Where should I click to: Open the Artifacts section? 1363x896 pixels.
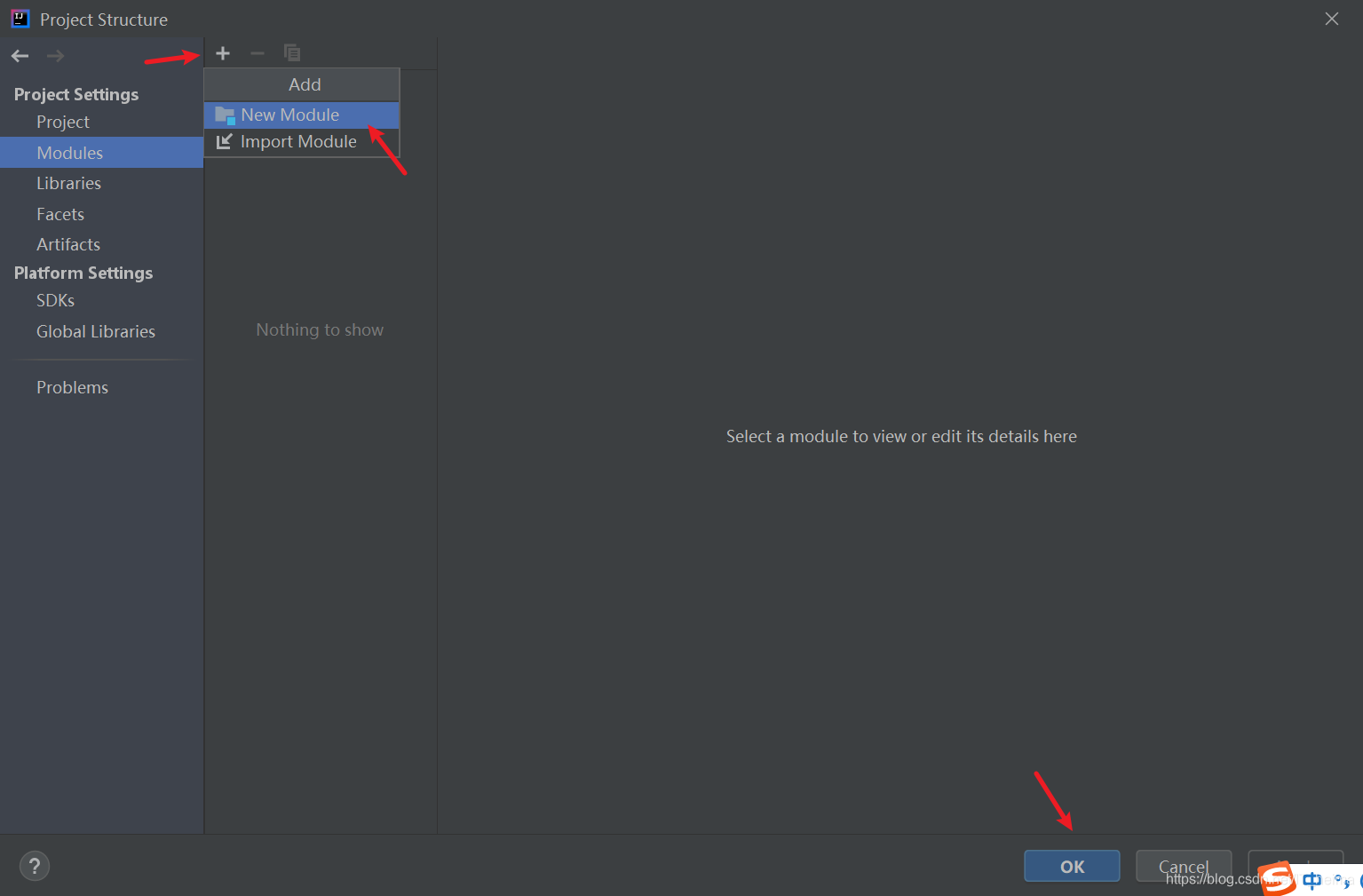(x=68, y=244)
